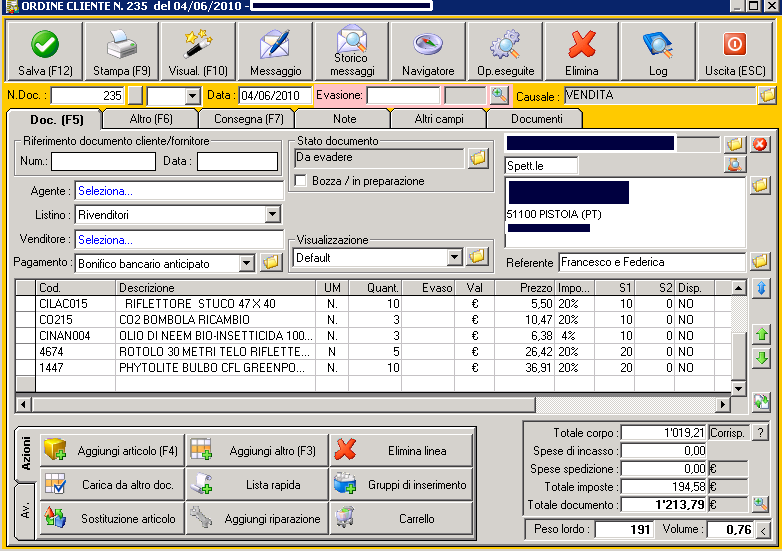This screenshot has width=782, height=551.
Task: Click the table's horizontal scrollbar left arrow
Action: (x=23, y=404)
